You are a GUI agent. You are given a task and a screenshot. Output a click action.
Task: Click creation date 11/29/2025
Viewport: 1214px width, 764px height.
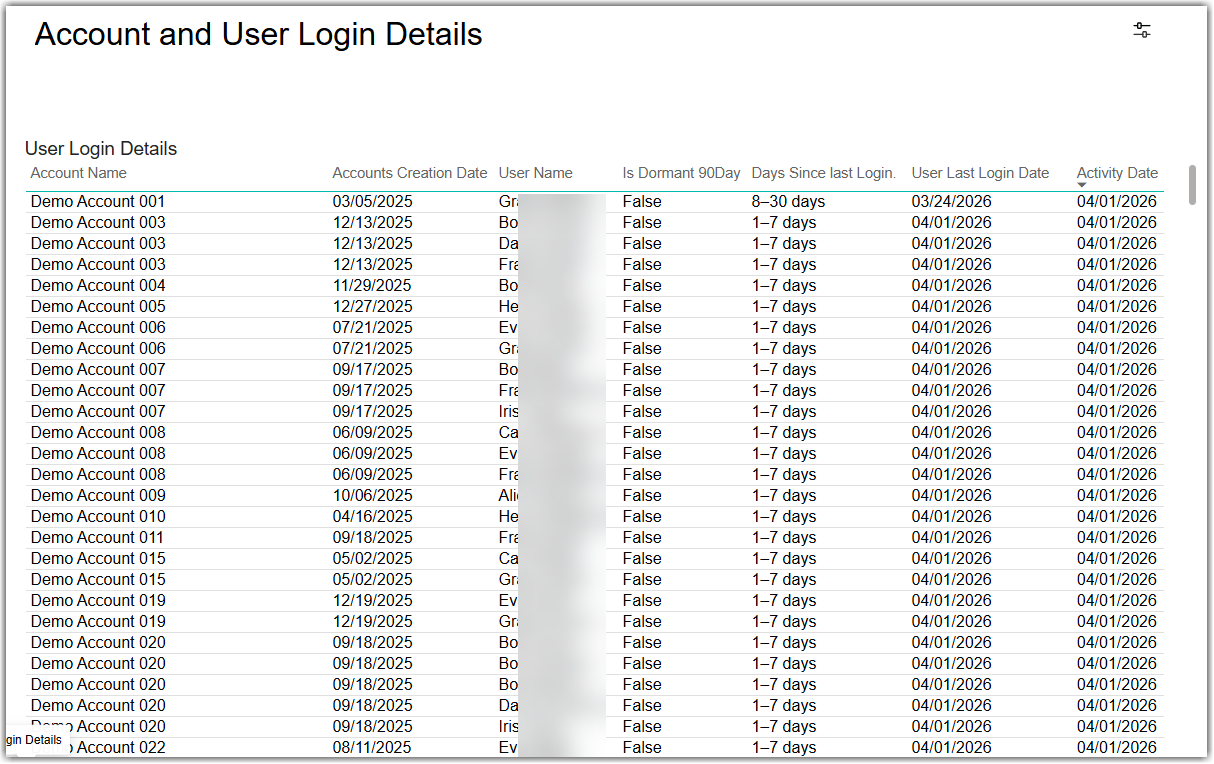point(373,285)
